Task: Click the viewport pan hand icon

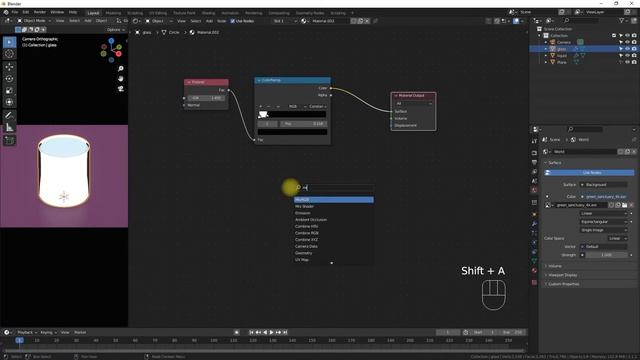Action: 120,78
